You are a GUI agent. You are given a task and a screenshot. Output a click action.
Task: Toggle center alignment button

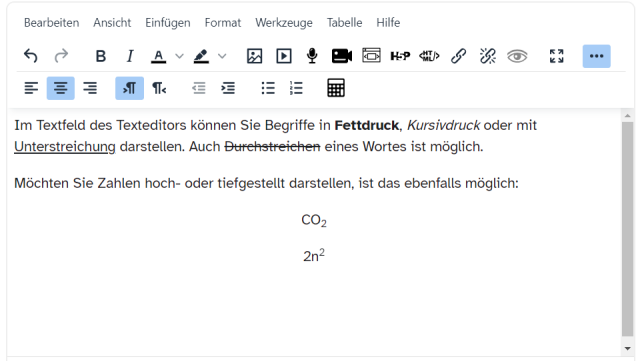(x=60, y=88)
